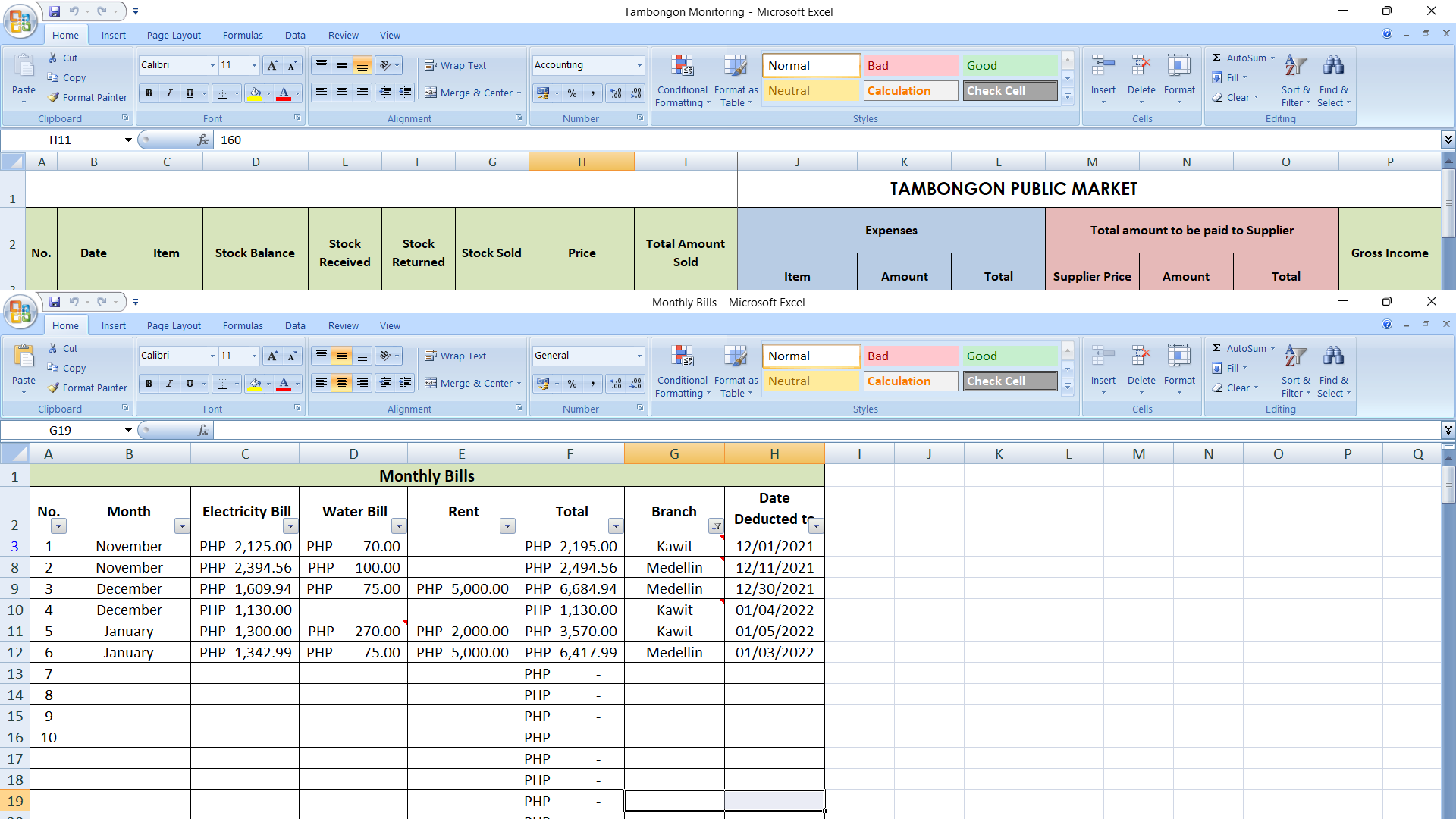Toggle Italic in Tambongon Monitoring Font group
Image resolution: width=1456 pixels, height=819 pixels.
[169, 93]
